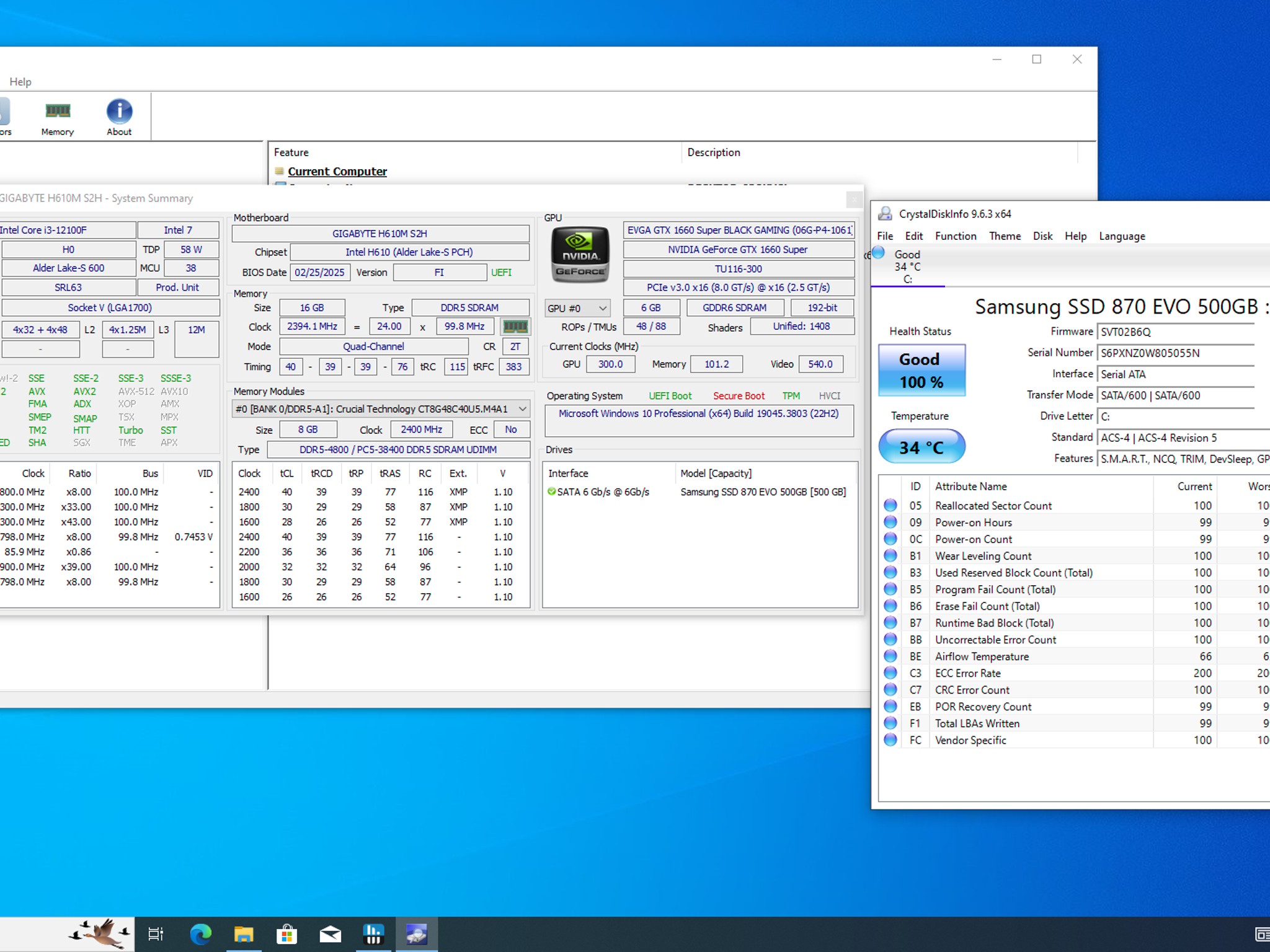
Task: Open the Memory toolbar icon in HWiNFO
Action: 58,118
